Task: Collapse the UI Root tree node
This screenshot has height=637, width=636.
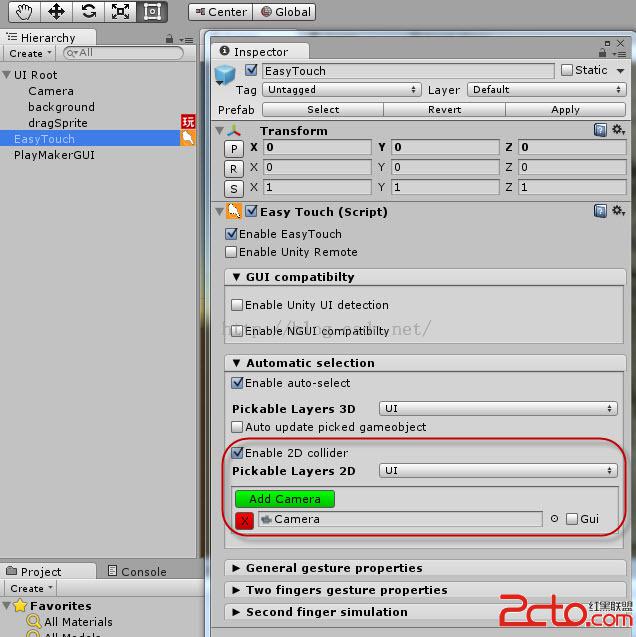Action: coord(6,75)
